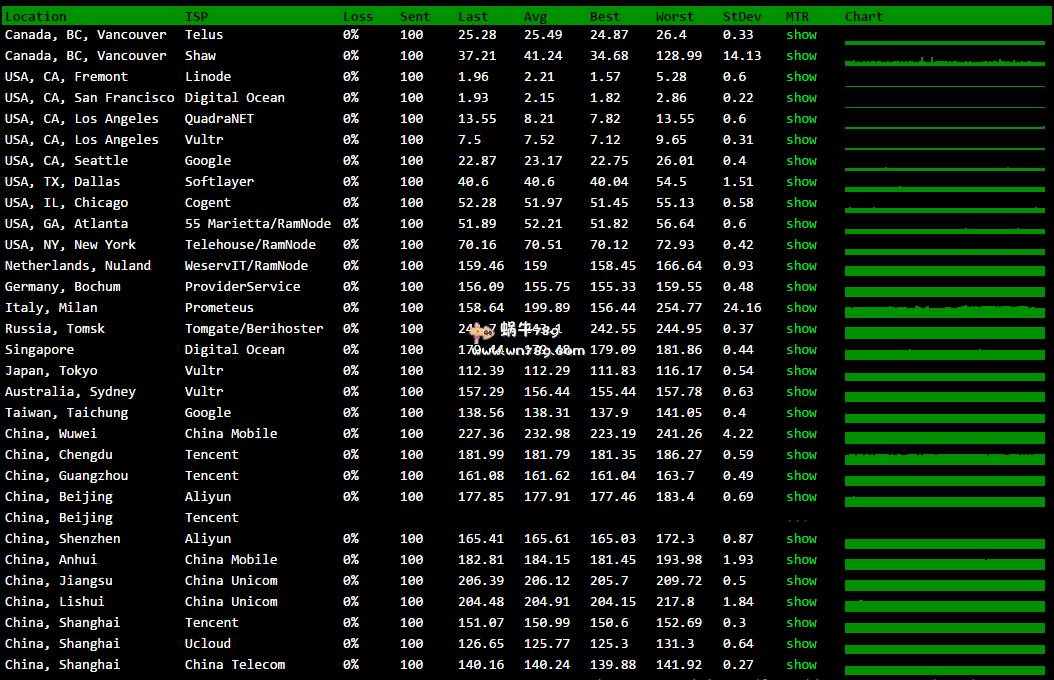Select the Beijing Tencent row ISP cell
1054x680 pixels.
pyautogui.click(x=211, y=518)
